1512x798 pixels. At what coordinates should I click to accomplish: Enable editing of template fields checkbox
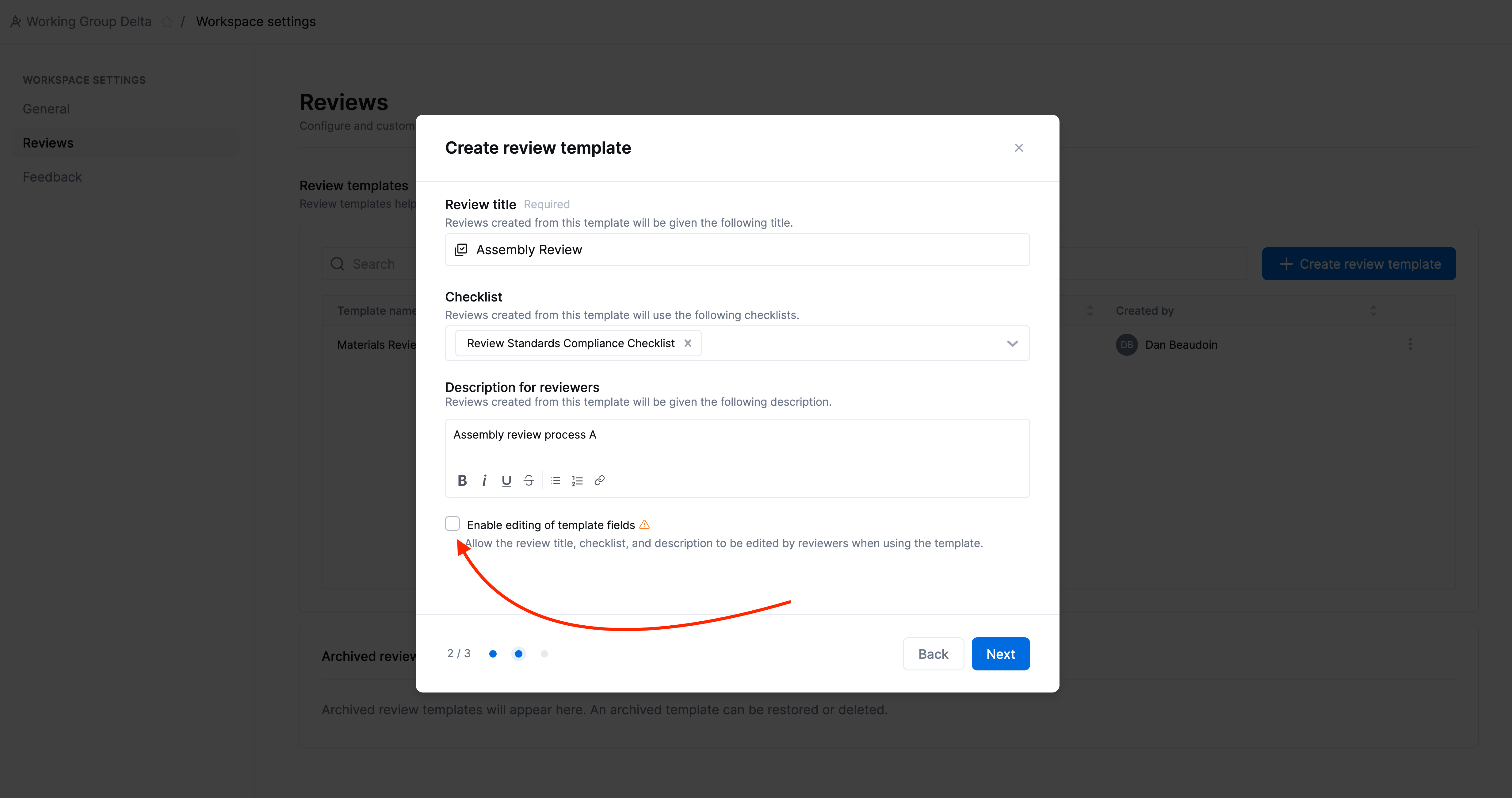click(452, 524)
